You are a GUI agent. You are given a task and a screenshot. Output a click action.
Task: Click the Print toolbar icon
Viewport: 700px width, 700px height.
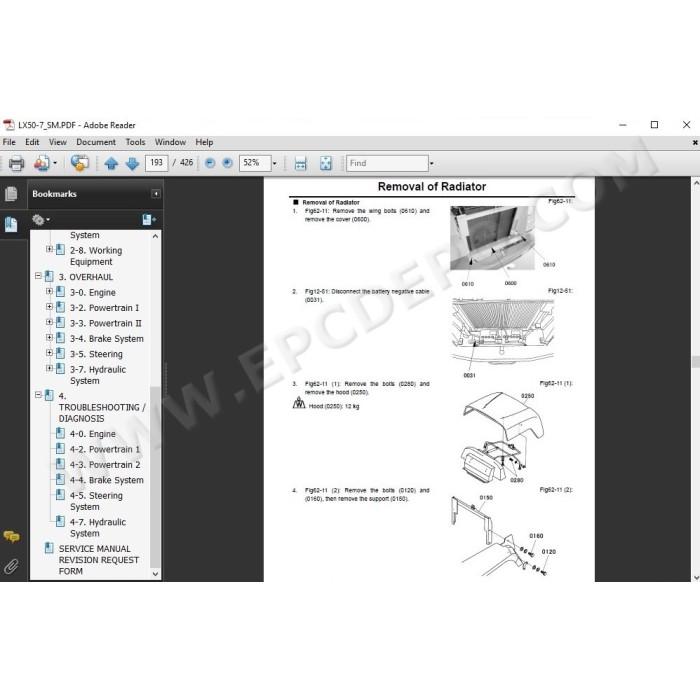[x=17, y=163]
